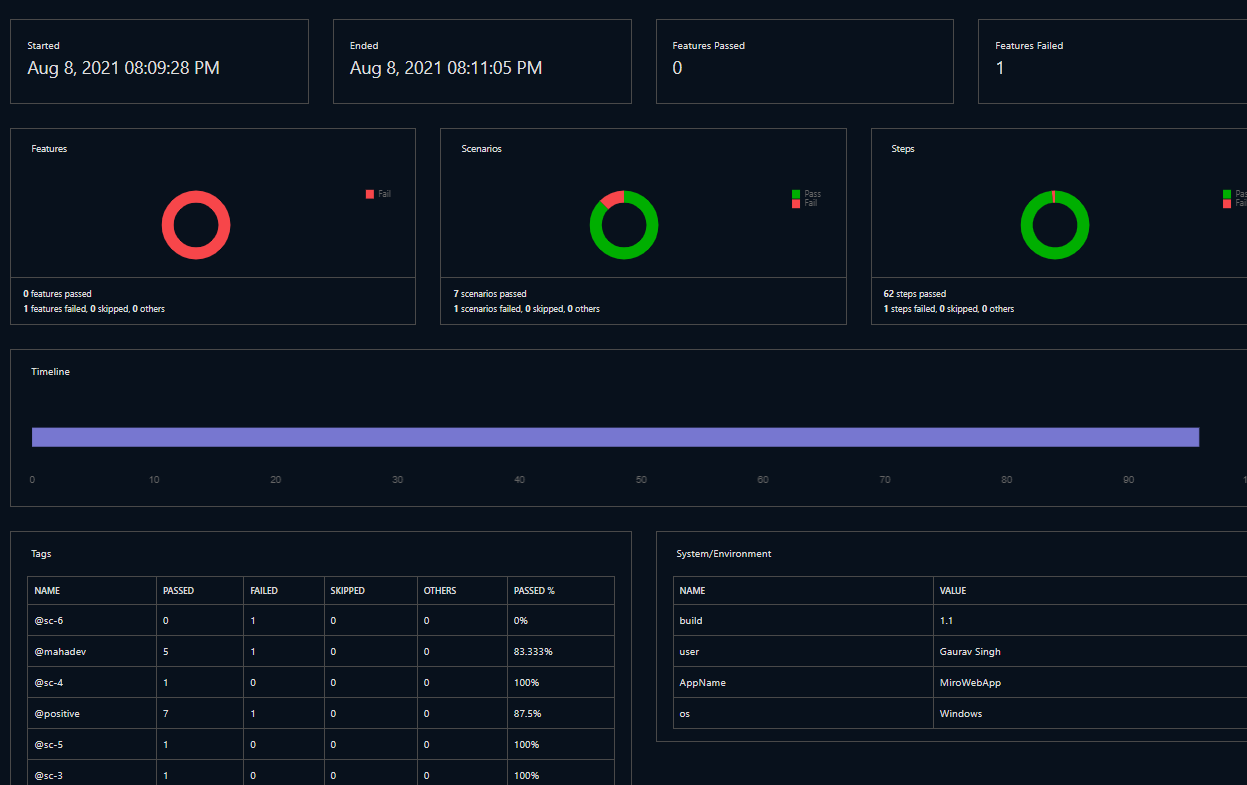Click the VALUE header in System/Environment table
1247x785 pixels.
(953, 591)
